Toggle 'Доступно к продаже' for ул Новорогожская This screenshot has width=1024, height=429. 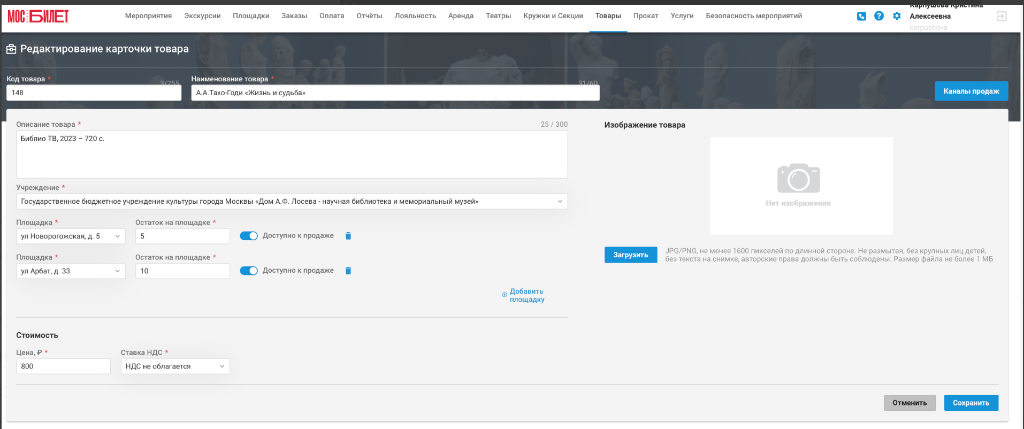point(249,236)
